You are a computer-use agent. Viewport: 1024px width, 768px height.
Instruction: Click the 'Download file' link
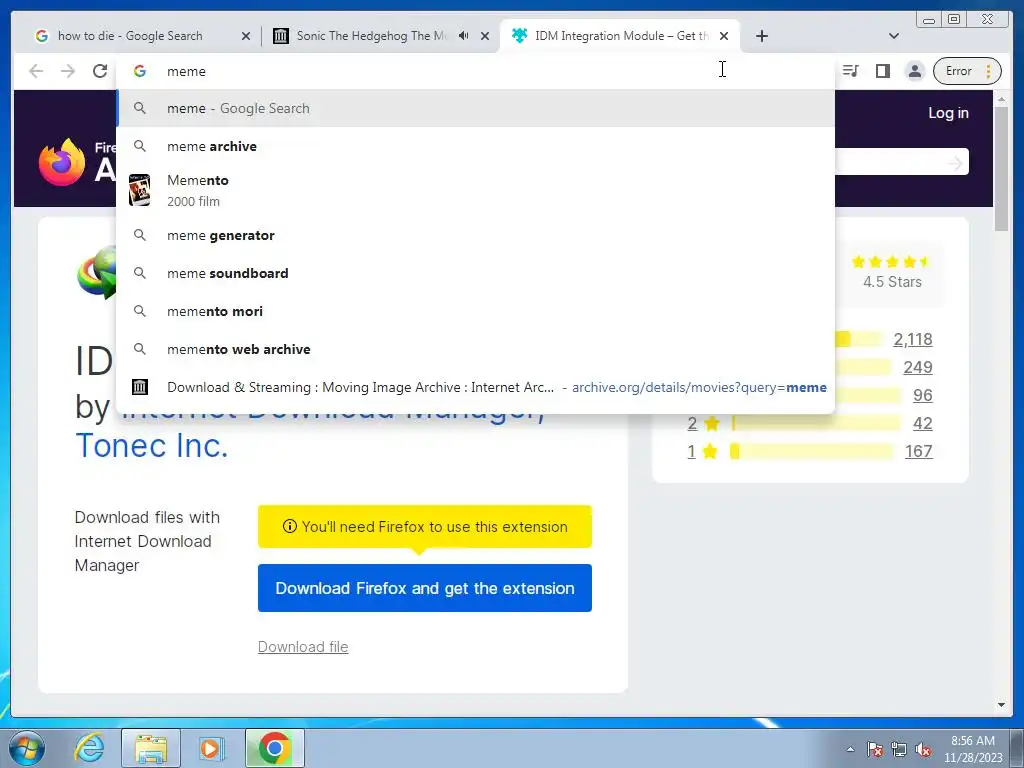303,647
